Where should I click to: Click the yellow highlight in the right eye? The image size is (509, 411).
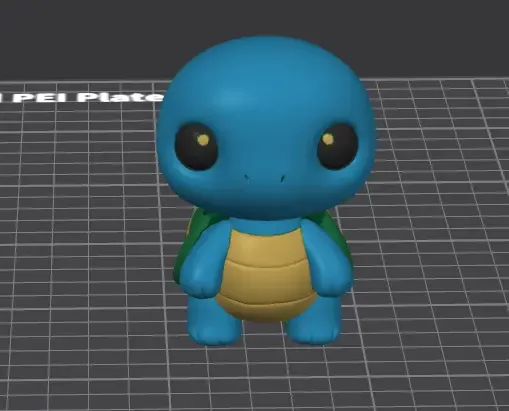click(329, 139)
